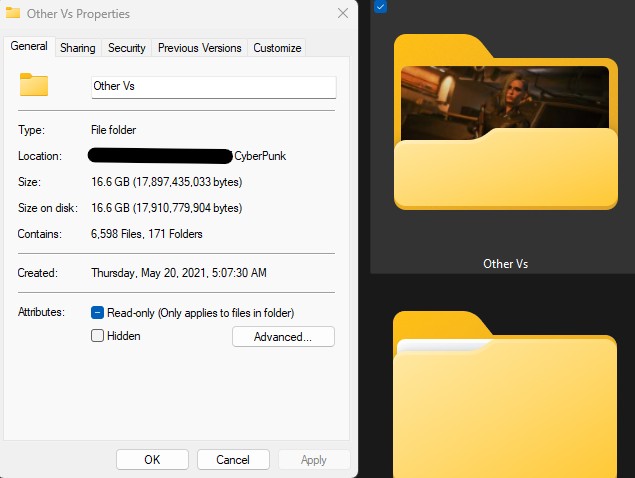Close the Other Vs Properties dialog
Image resolution: width=635 pixels, height=478 pixels.
point(343,13)
